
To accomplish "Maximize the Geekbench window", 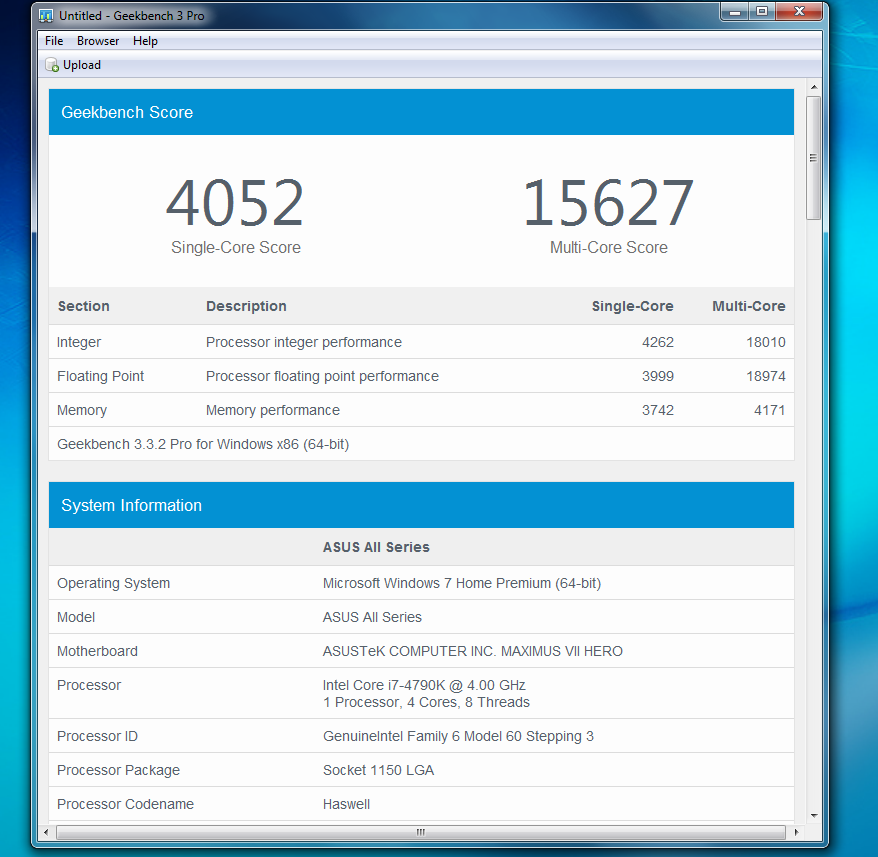I will 762,12.
